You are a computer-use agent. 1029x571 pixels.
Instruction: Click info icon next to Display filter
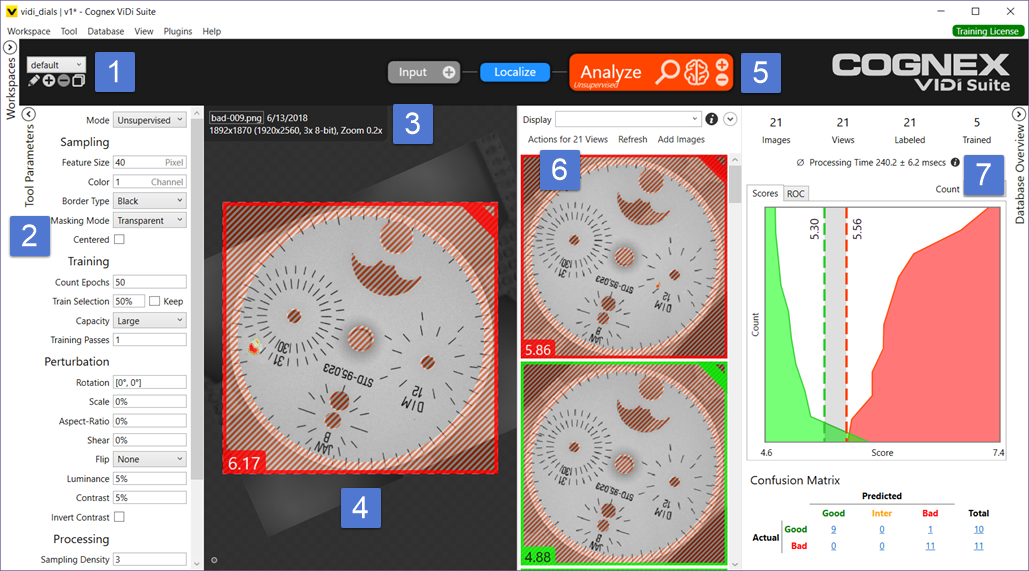(x=712, y=119)
